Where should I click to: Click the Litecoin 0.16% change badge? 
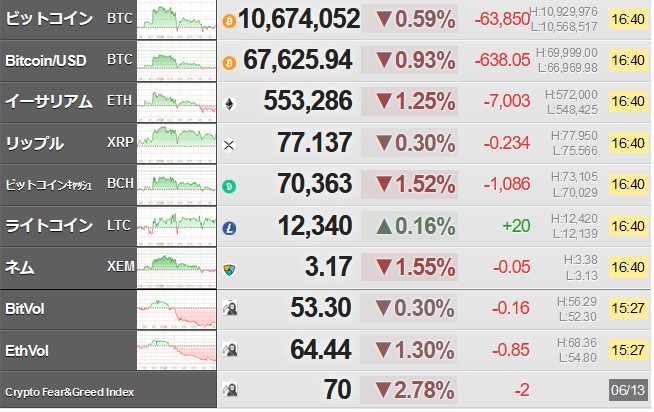(x=409, y=226)
